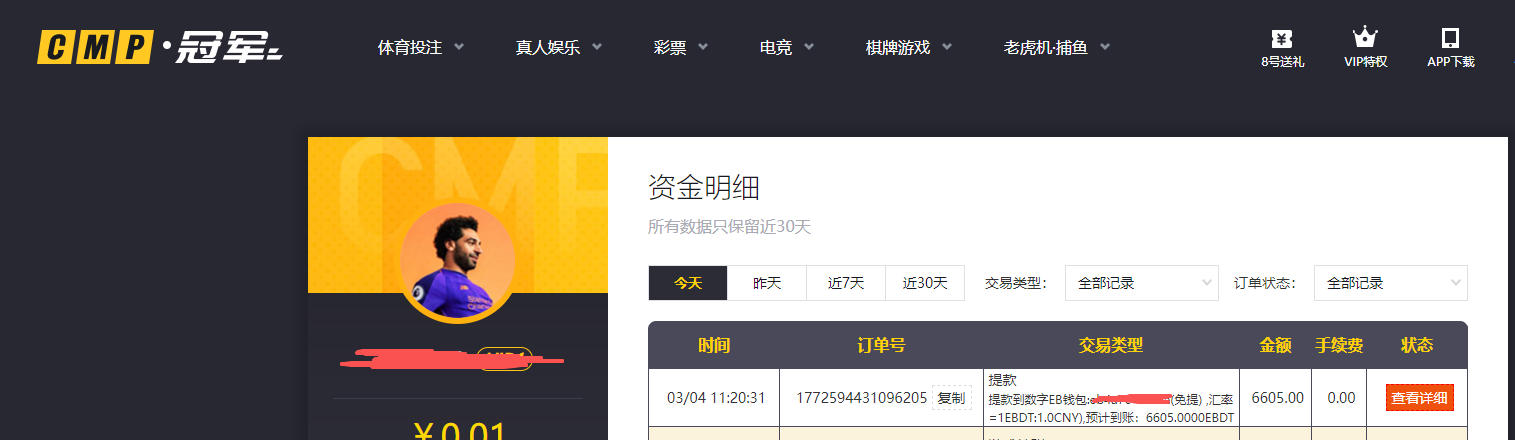1515x440 pixels.
Task: Open the 订单状态 dropdown
Action: click(1390, 283)
